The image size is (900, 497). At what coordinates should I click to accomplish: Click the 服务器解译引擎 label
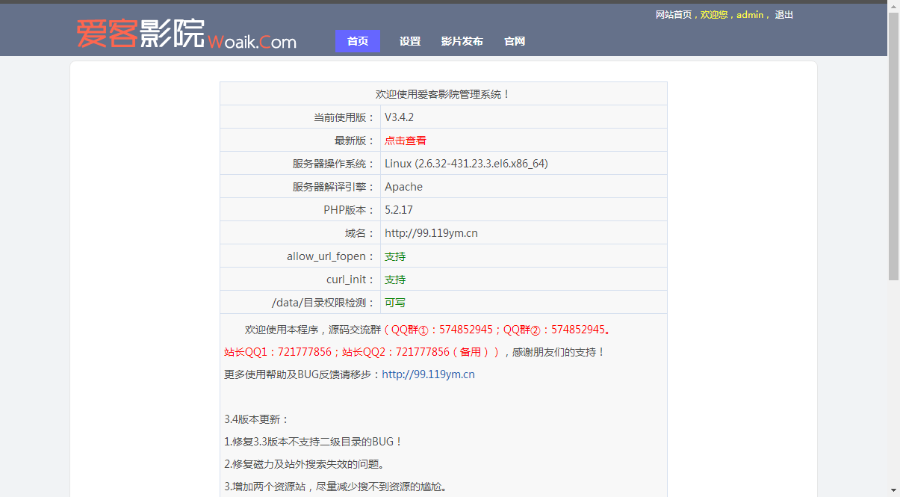[333, 187]
